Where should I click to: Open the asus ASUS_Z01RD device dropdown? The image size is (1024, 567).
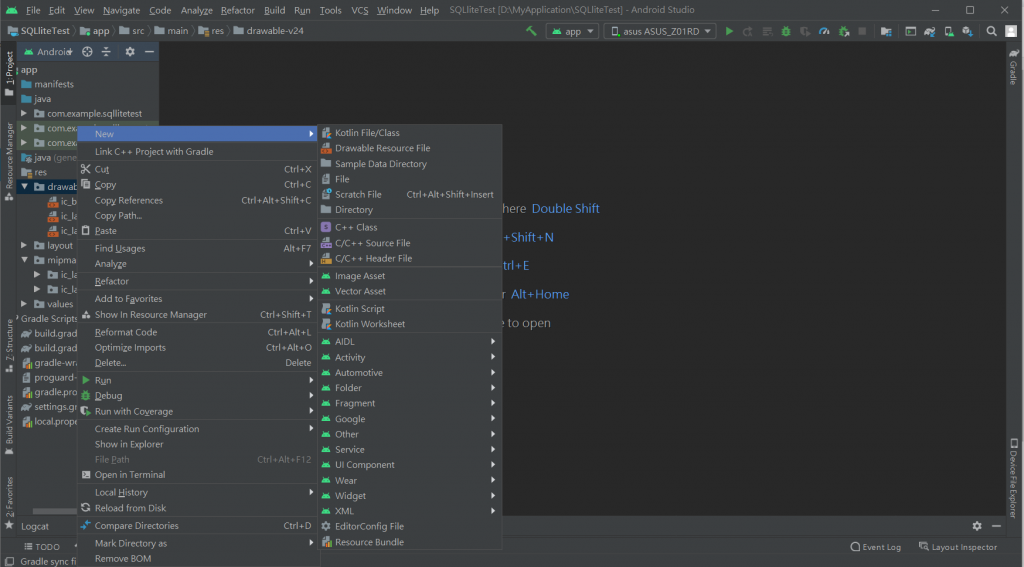[x=660, y=31]
